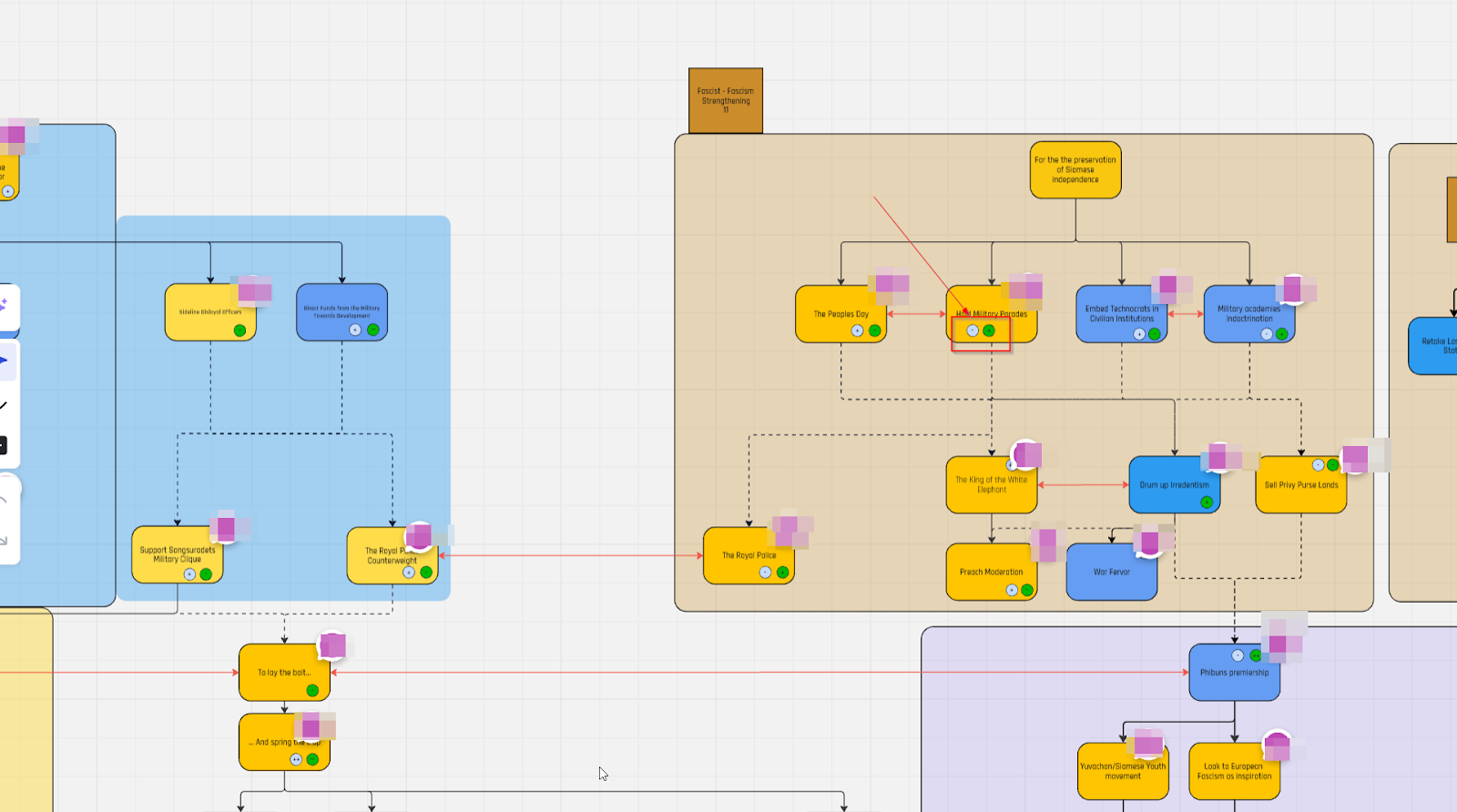Click green circle on Sideline Disloyal Officers node
The image size is (1457, 812).
point(239,330)
